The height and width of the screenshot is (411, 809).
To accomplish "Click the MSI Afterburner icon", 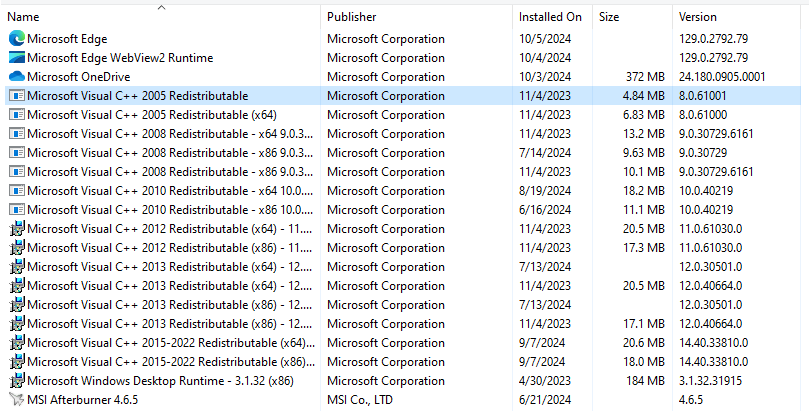I will pyautogui.click(x=16, y=400).
